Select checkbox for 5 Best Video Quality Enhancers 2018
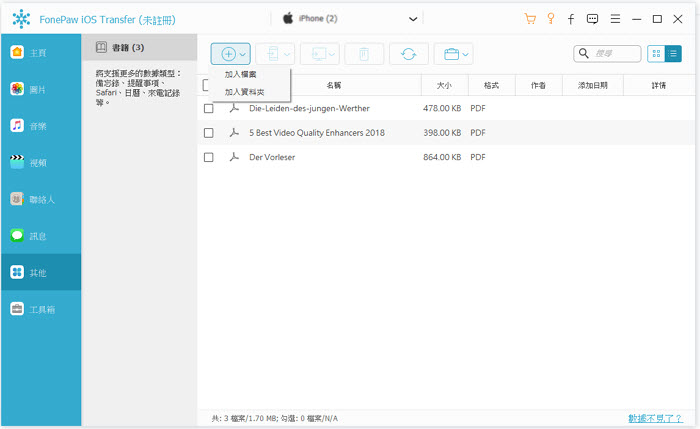The height and width of the screenshot is (429, 700). click(x=209, y=132)
